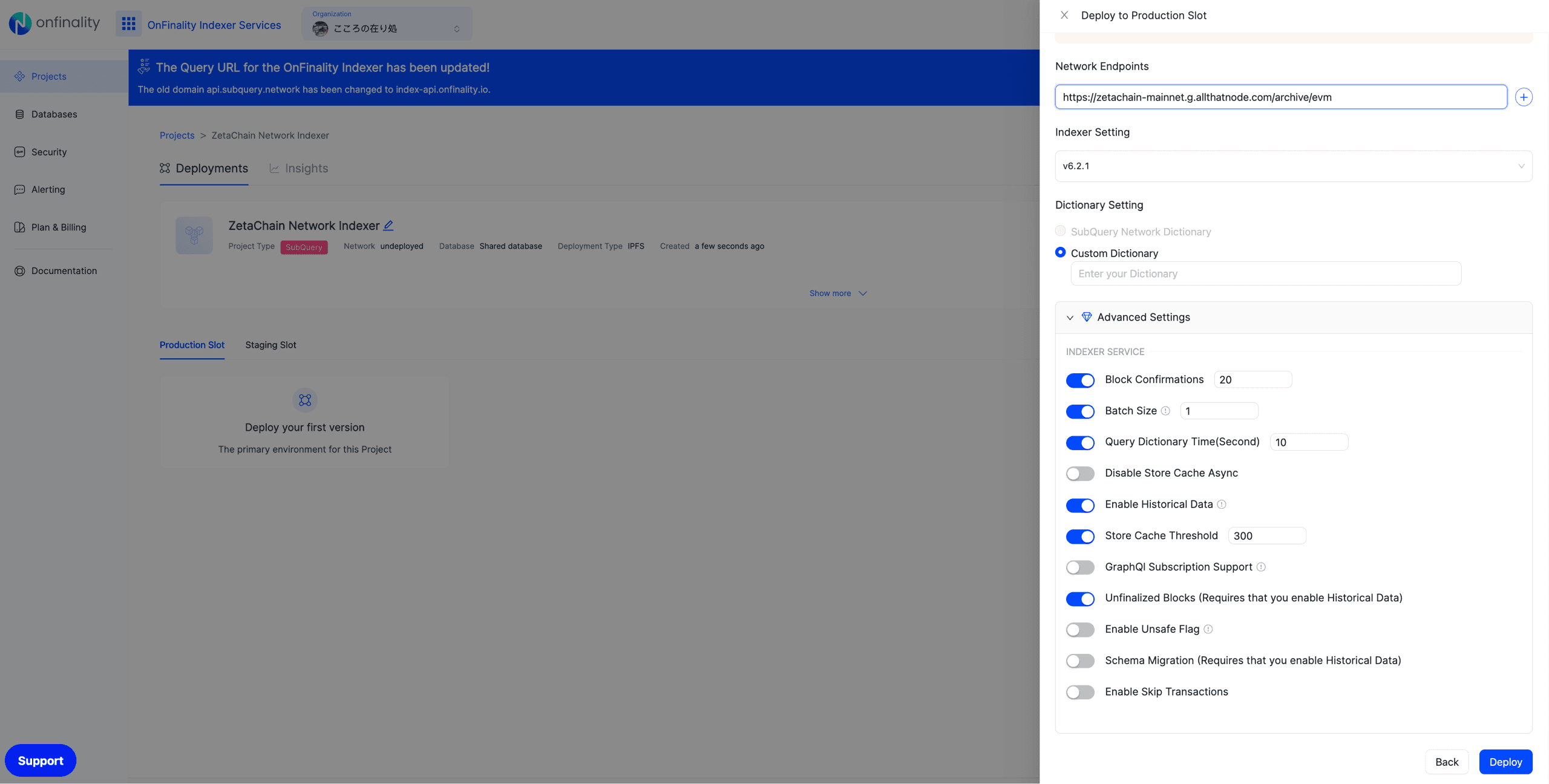1549x784 pixels.
Task: Add another network endpoint with the plus icon
Action: [1524, 96]
